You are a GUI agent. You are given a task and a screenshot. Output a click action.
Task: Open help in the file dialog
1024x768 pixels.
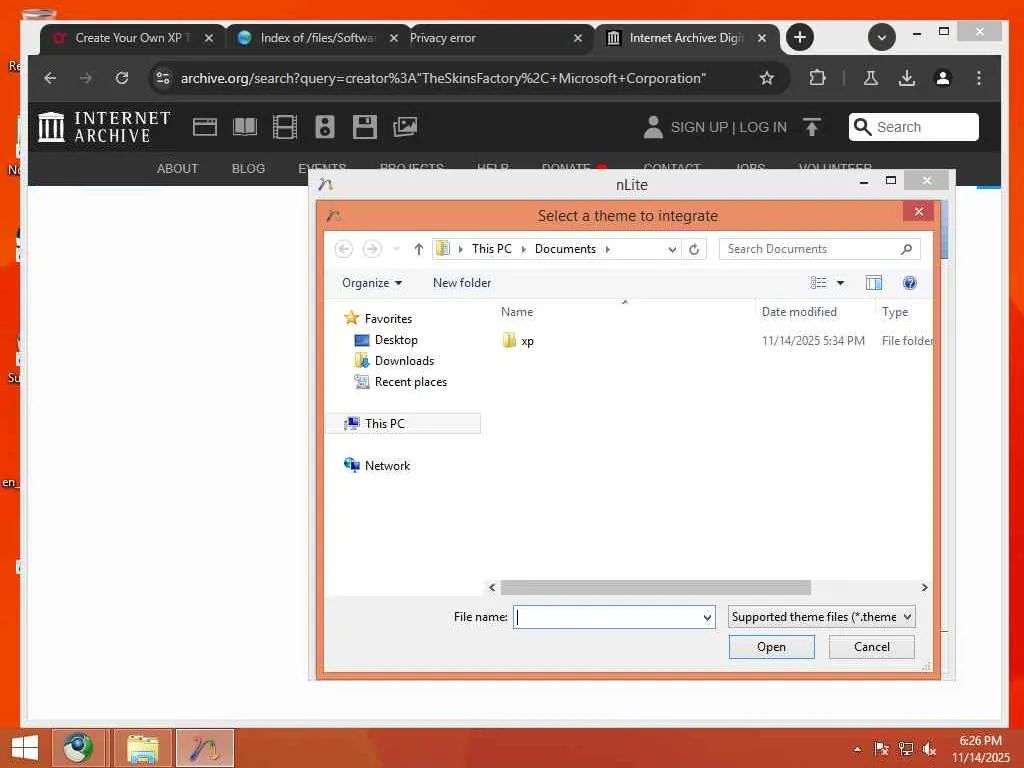(x=909, y=283)
